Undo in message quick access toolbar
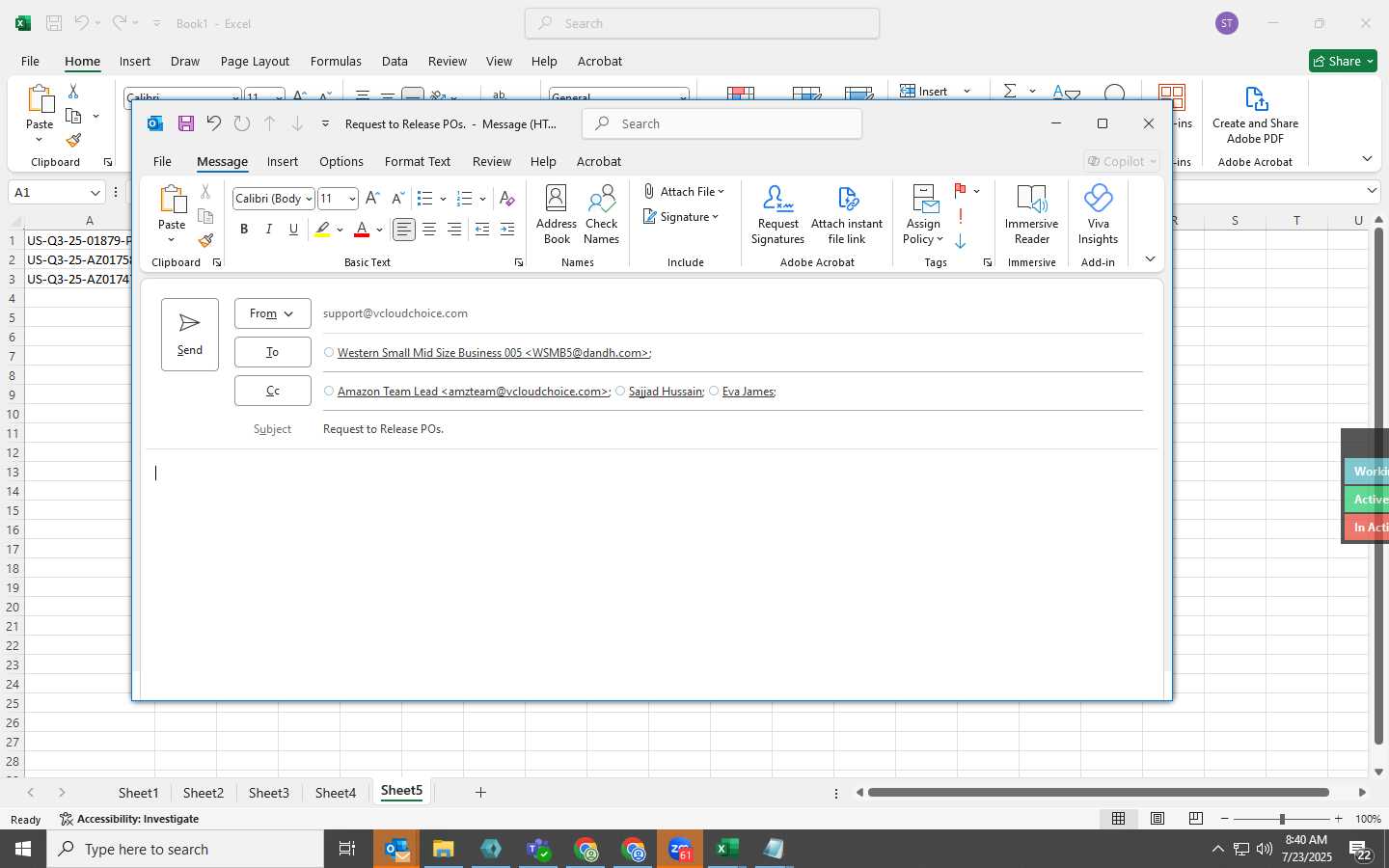 click(x=213, y=123)
